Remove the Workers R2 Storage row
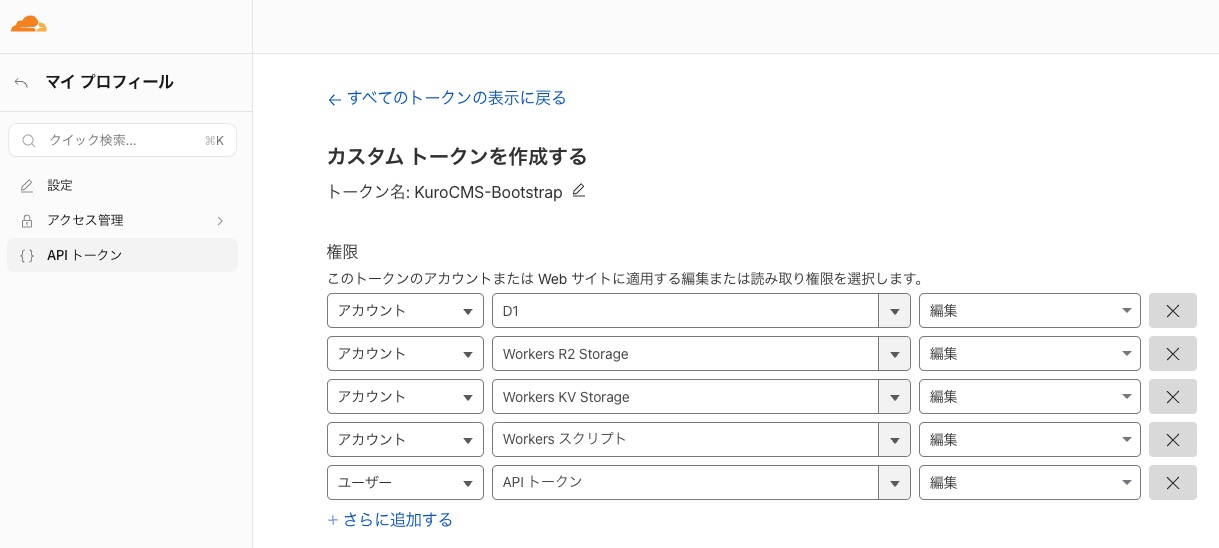 1173,354
